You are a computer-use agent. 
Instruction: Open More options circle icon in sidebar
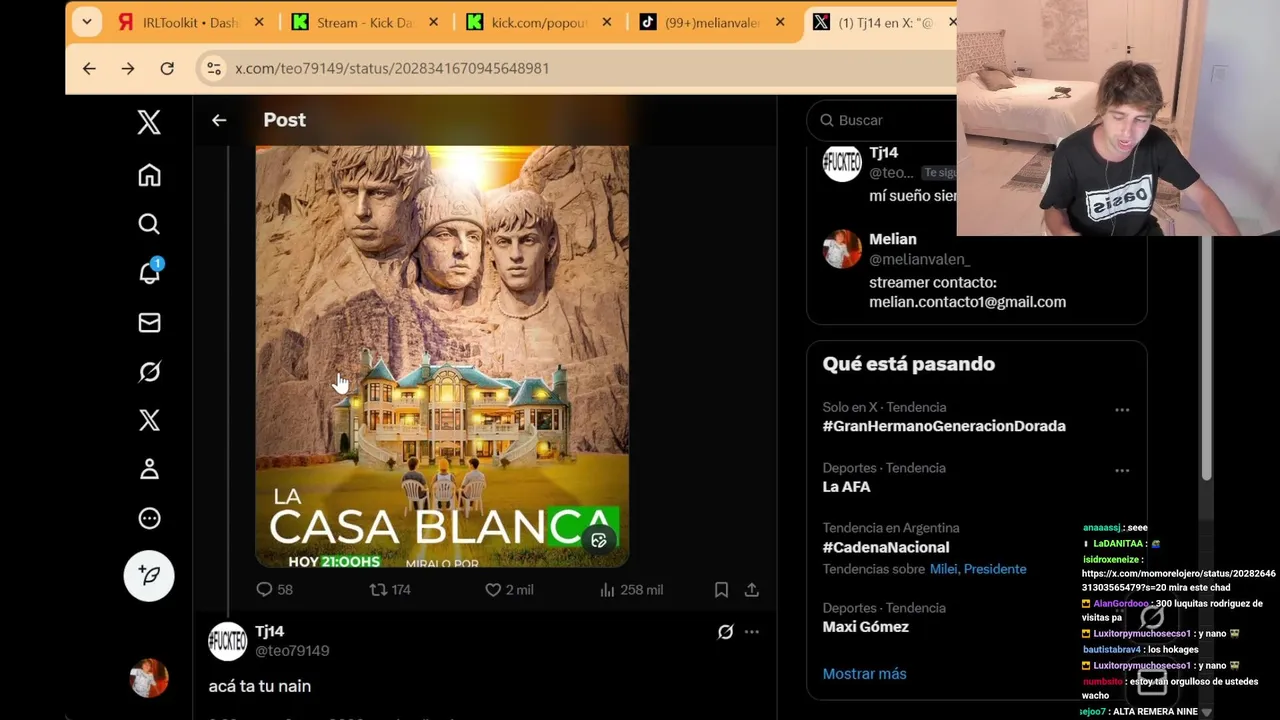coord(149,518)
